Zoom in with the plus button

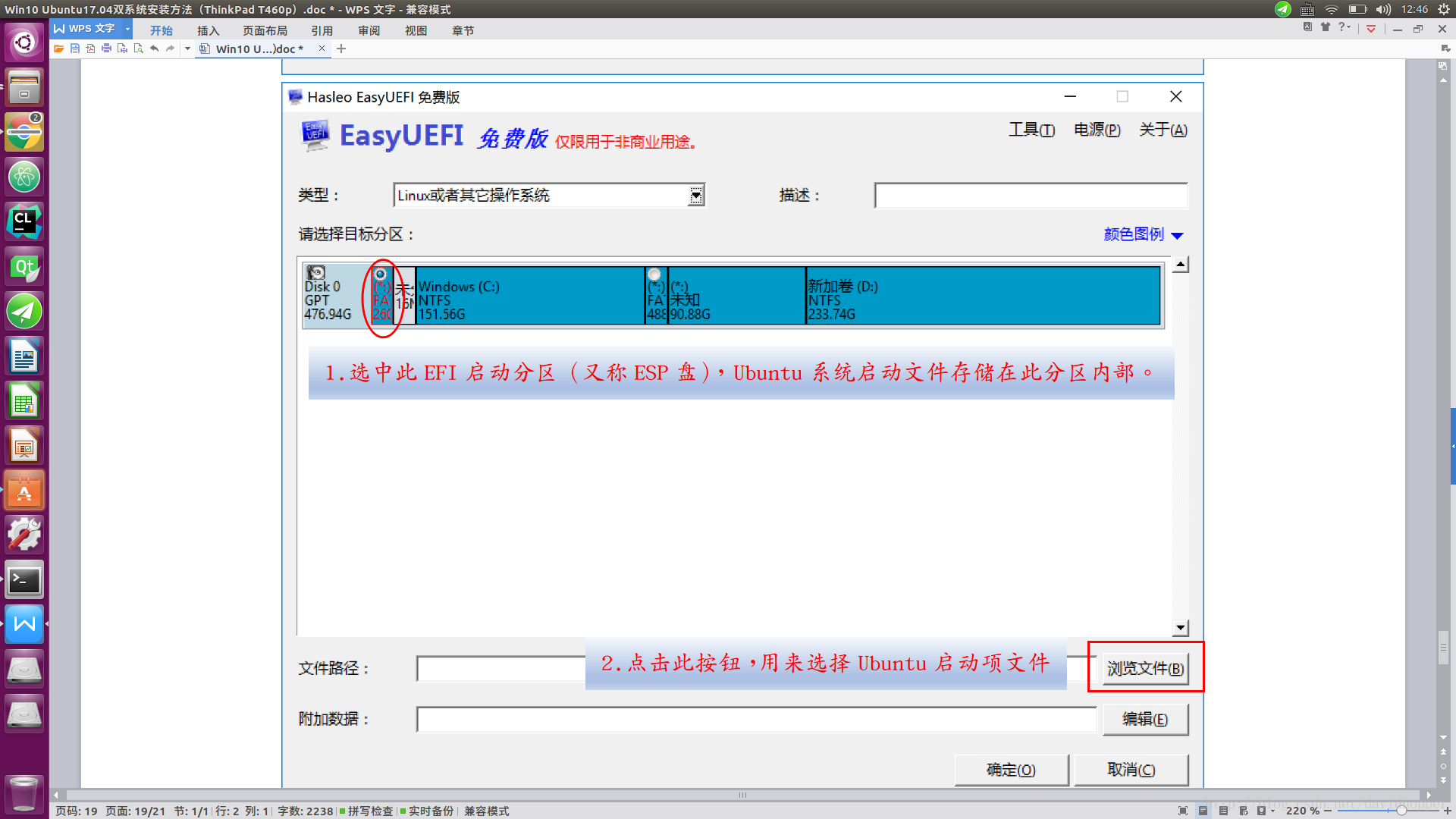tap(1448, 811)
